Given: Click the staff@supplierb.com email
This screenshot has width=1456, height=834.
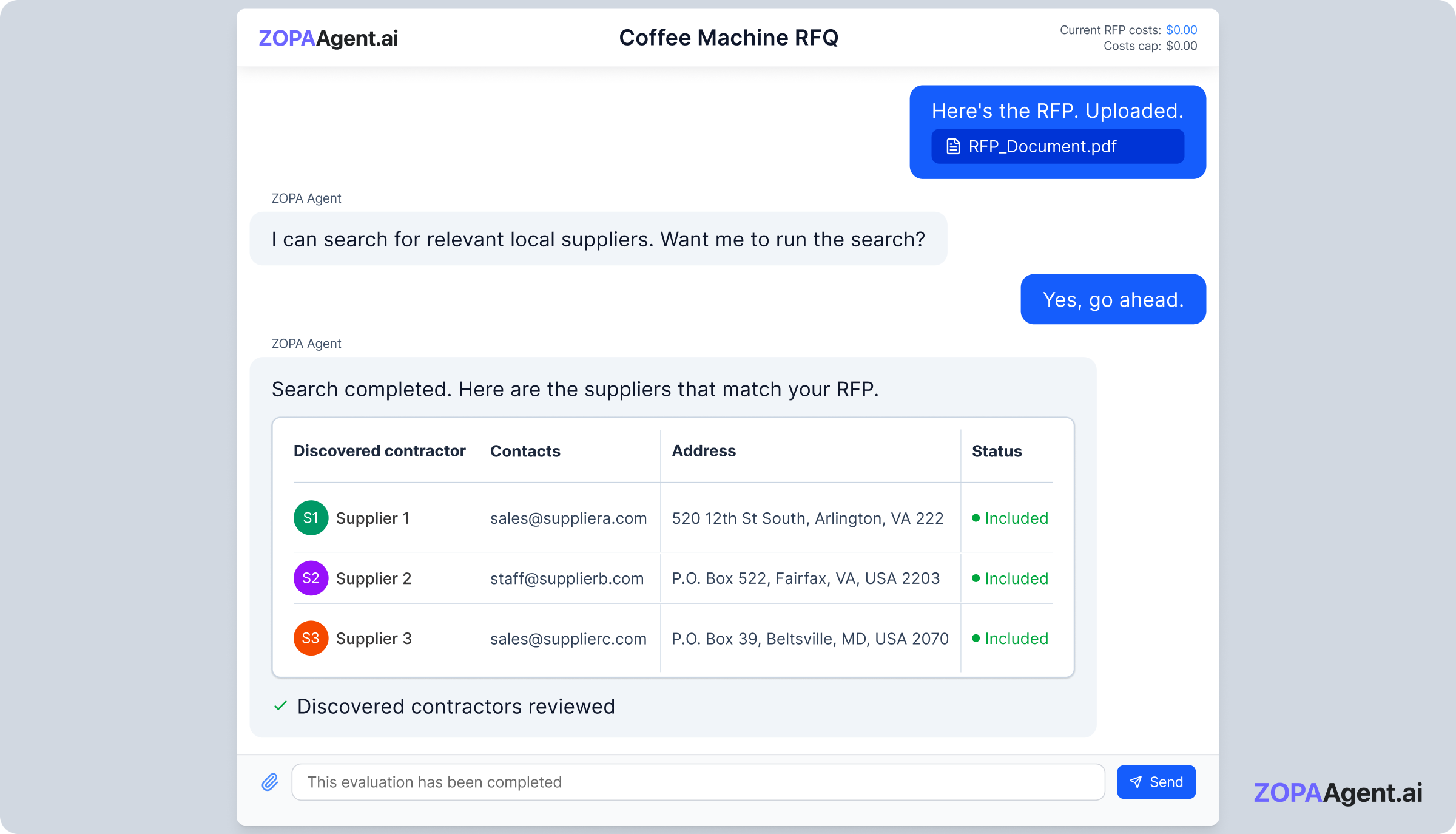Looking at the screenshot, I should [567, 578].
